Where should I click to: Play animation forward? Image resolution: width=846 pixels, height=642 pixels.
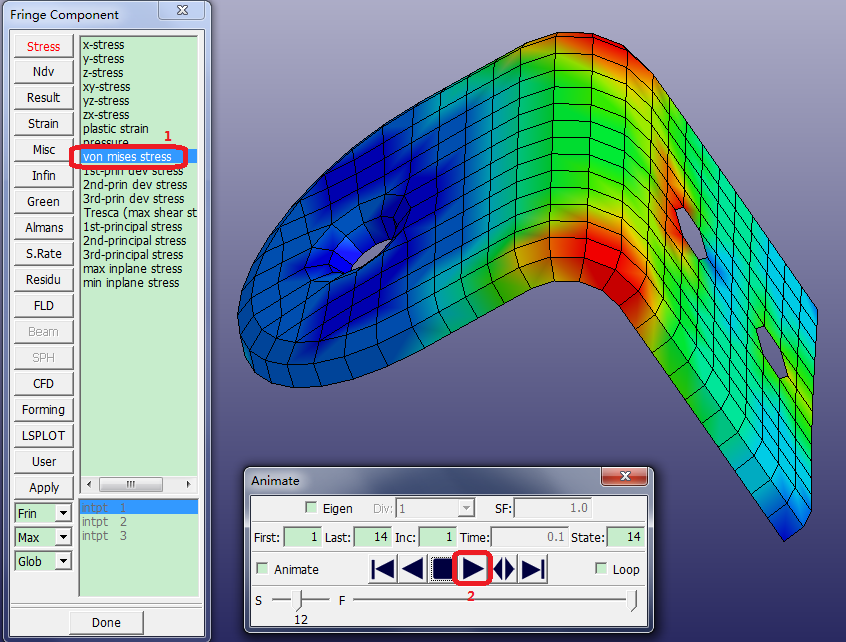click(472, 569)
